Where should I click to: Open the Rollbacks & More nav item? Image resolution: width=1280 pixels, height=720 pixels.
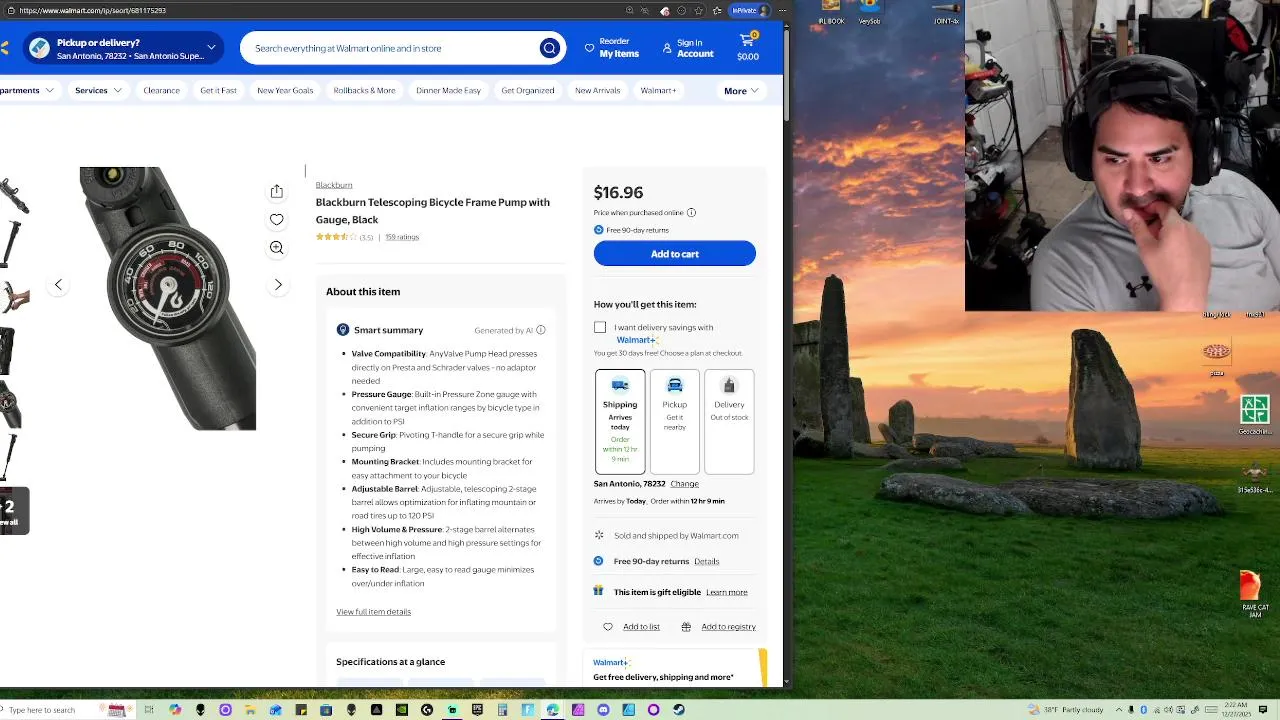[x=364, y=90]
